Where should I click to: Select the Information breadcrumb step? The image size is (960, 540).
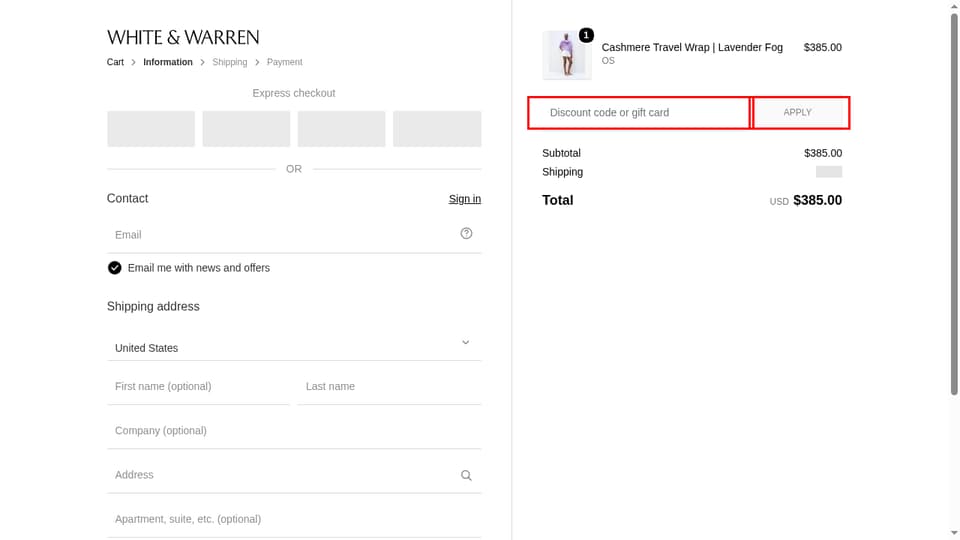pyautogui.click(x=168, y=62)
